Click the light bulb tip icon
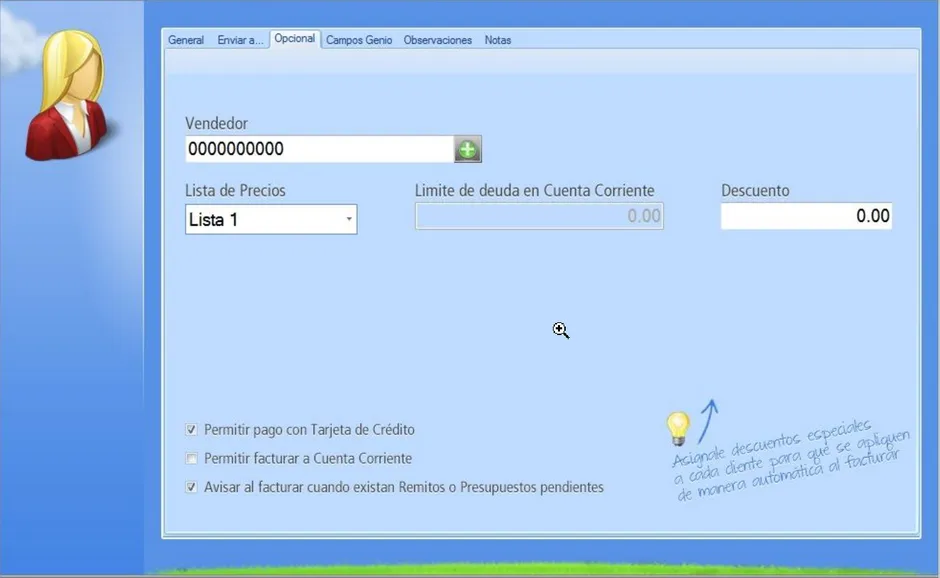The image size is (940, 578). (678, 428)
